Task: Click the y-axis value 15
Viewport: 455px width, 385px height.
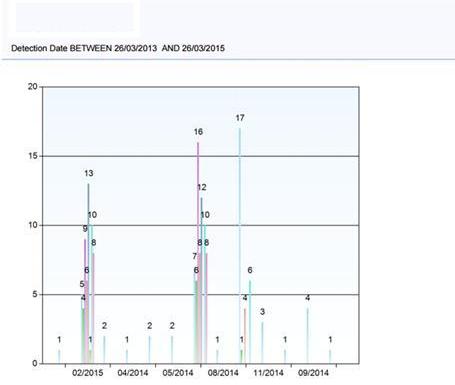Action: [x=33, y=156]
